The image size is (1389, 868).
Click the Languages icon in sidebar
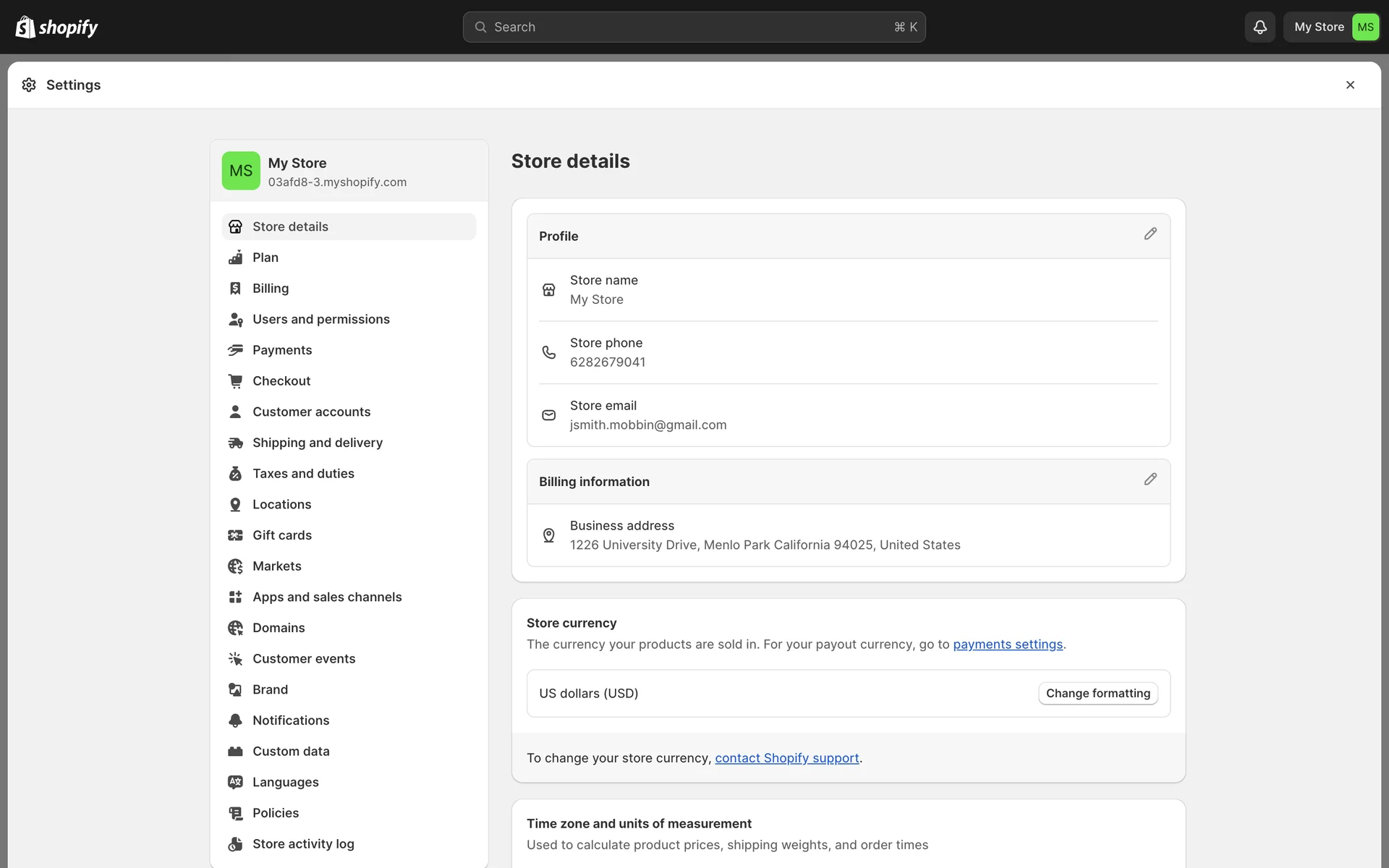[x=235, y=782]
